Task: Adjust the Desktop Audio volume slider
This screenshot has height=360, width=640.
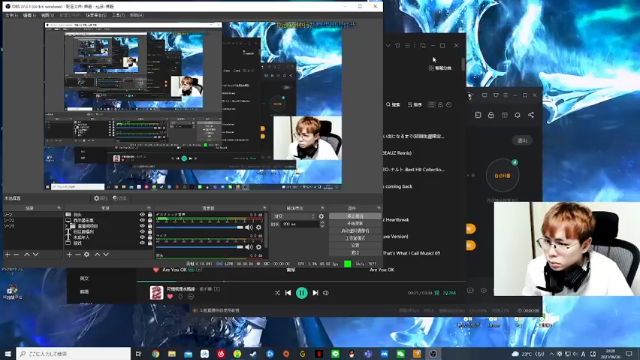Action: click(x=200, y=227)
